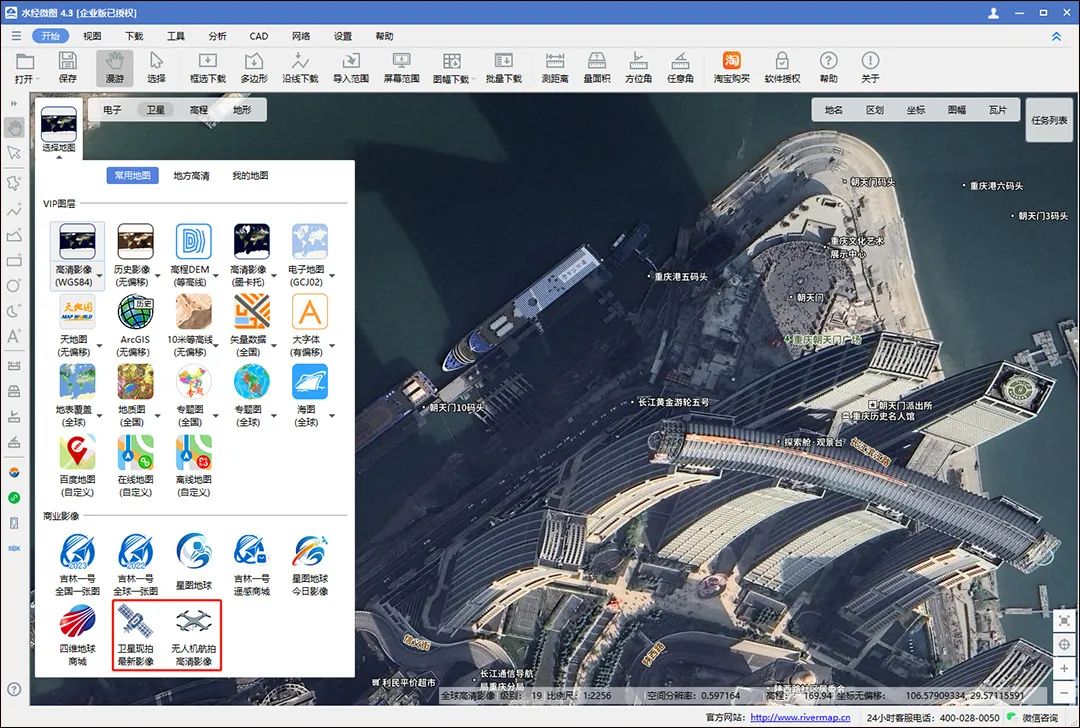Switch base map to 电子
The width and height of the screenshot is (1080, 728).
point(112,110)
